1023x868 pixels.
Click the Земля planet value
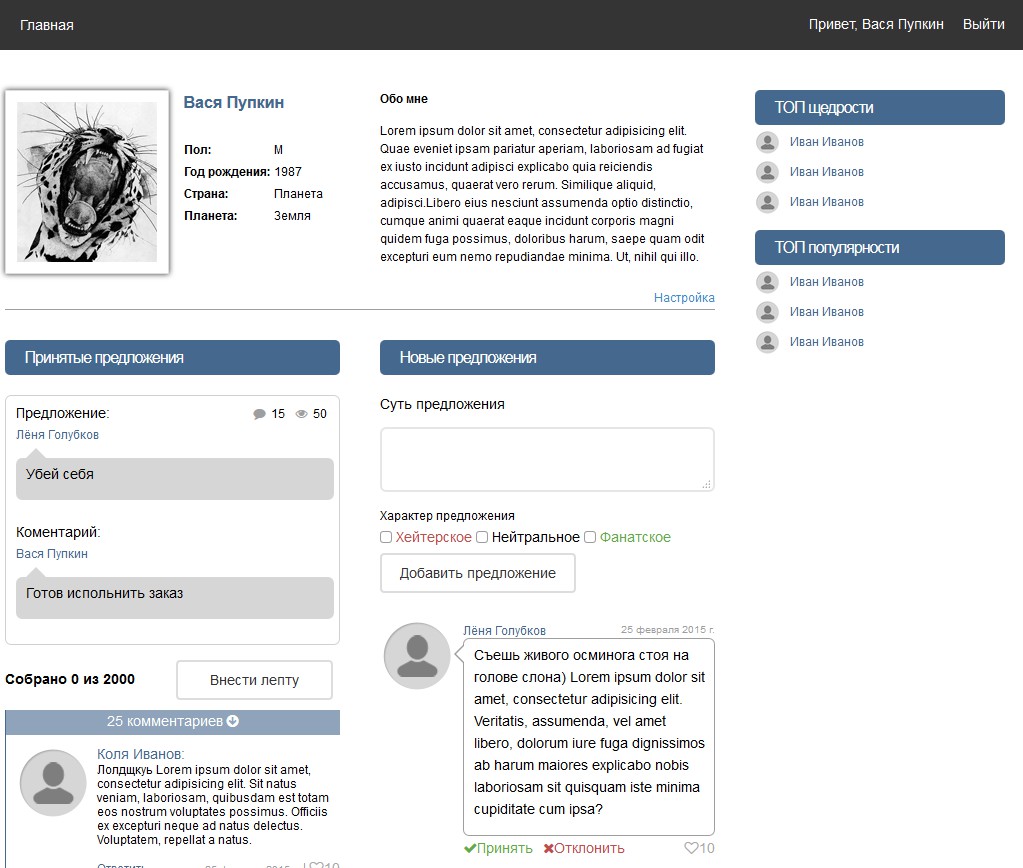pyautogui.click(x=292, y=216)
